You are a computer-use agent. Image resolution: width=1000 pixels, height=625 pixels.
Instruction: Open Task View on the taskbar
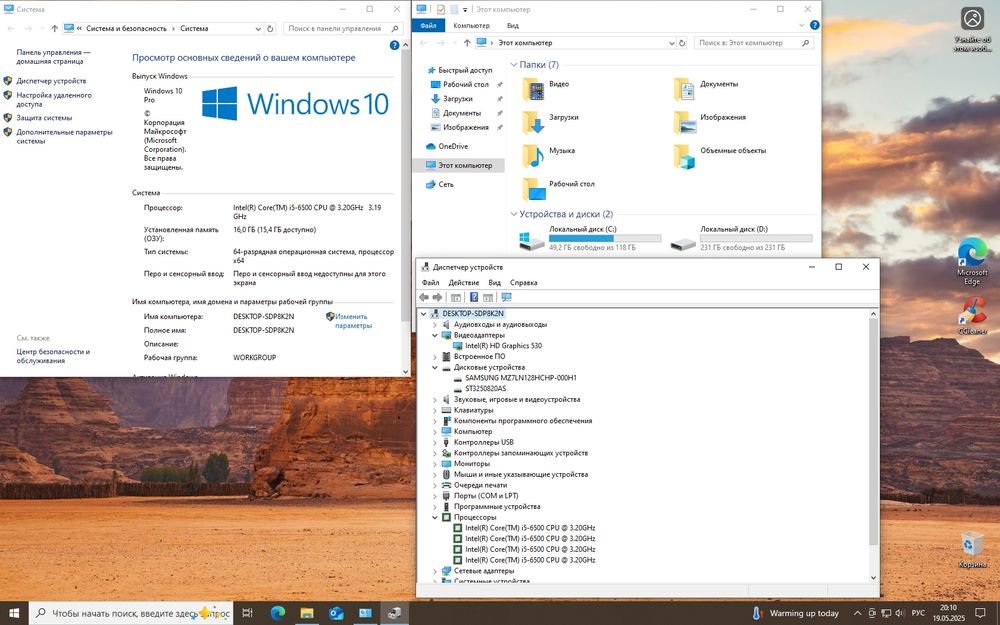247,613
